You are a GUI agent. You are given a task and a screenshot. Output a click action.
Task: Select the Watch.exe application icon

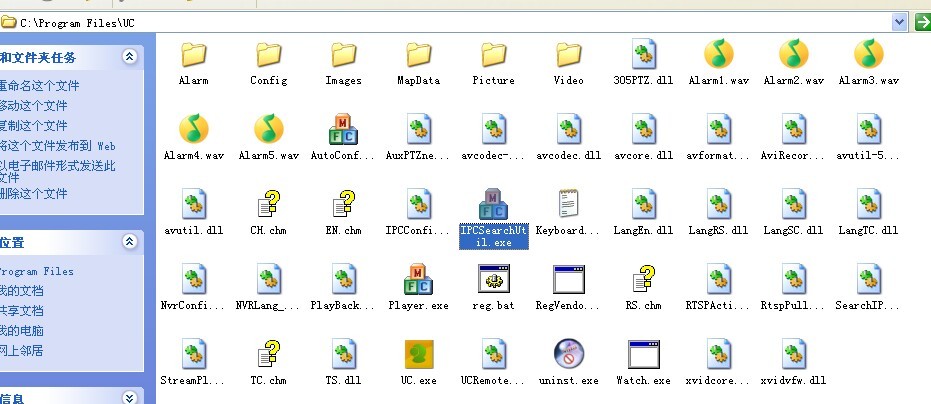[x=644, y=354]
